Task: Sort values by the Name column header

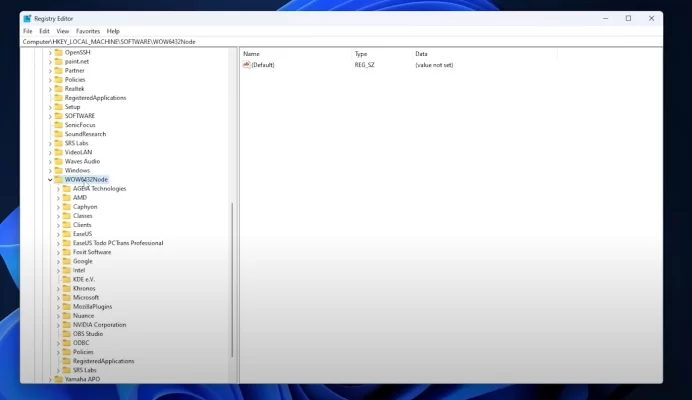Action: 252,53
